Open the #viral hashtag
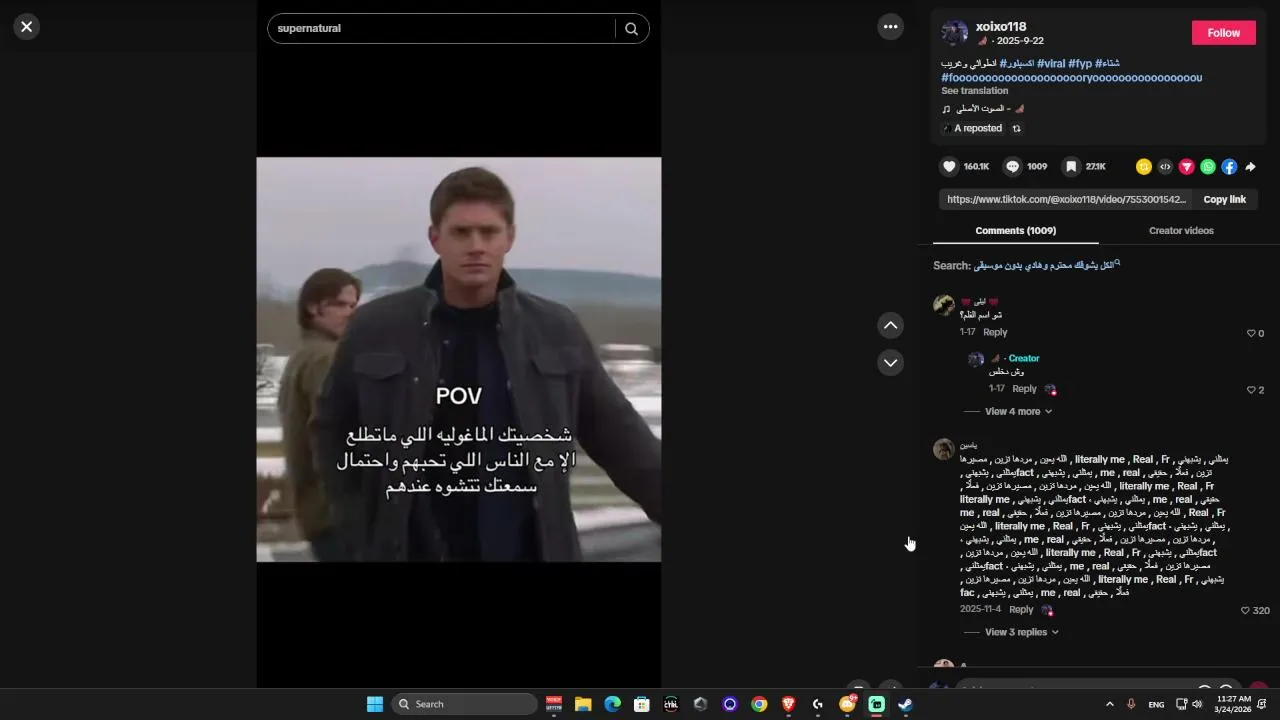 [x=1051, y=63]
